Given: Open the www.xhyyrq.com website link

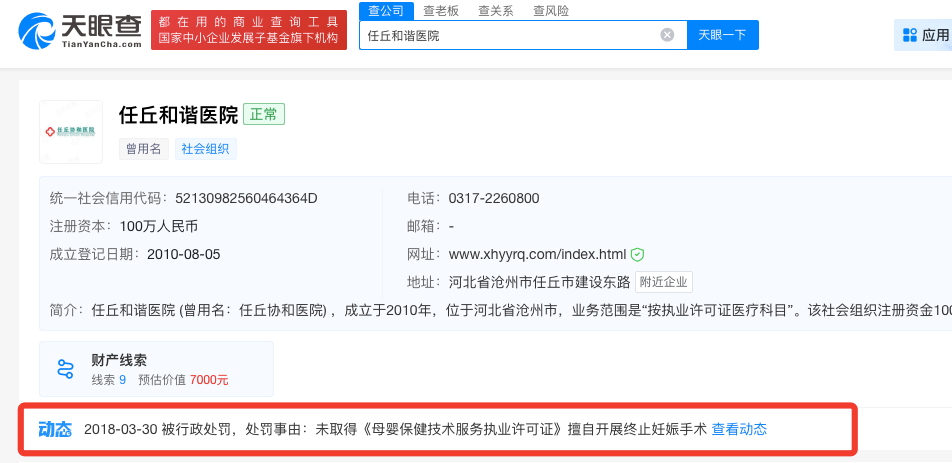Looking at the screenshot, I should pos(537,254).
